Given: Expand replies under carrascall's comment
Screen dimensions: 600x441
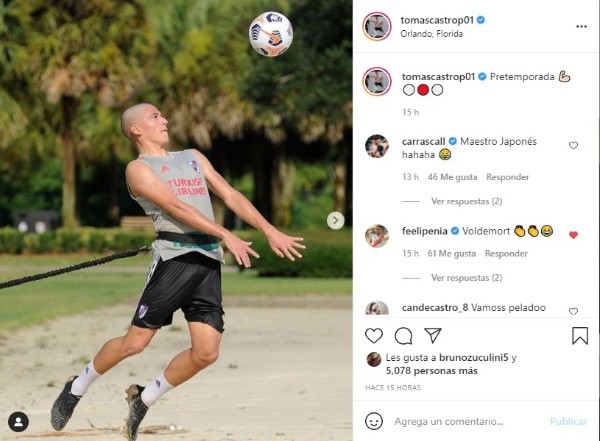Looking at the screenshot, I should (x=466, y=201).
